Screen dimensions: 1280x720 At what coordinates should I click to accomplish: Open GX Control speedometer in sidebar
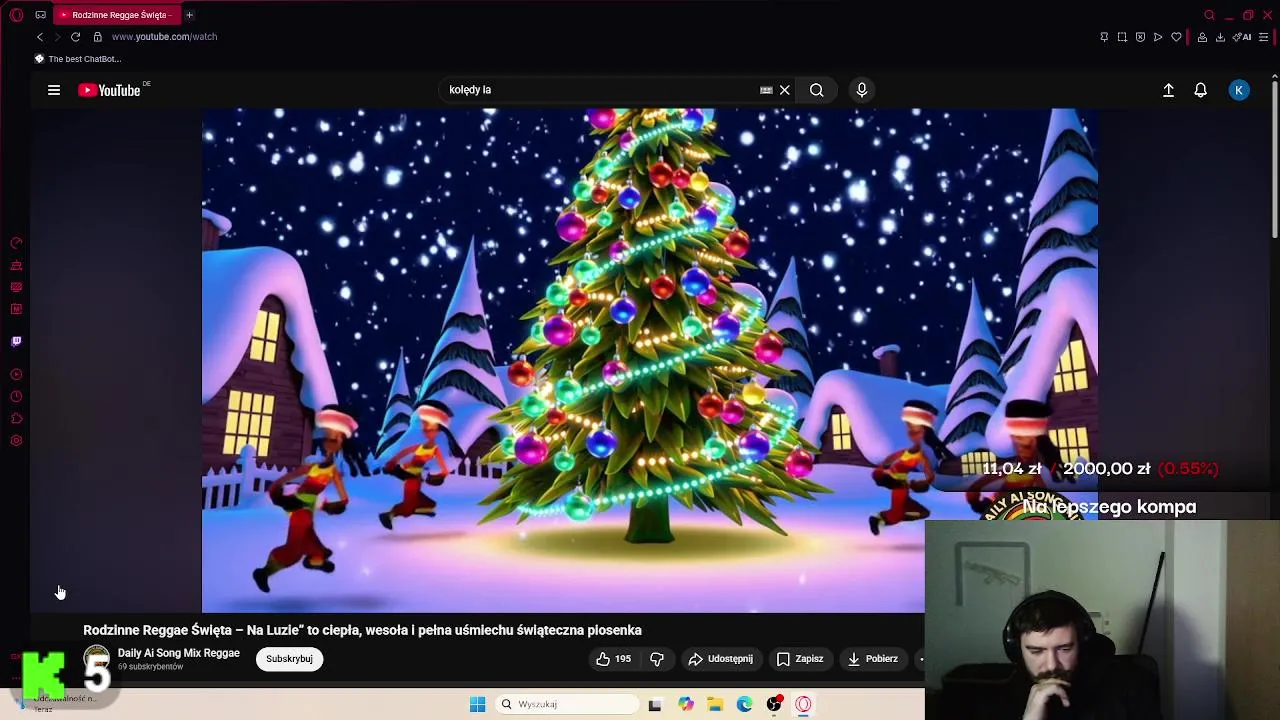(x=16, y=243)
